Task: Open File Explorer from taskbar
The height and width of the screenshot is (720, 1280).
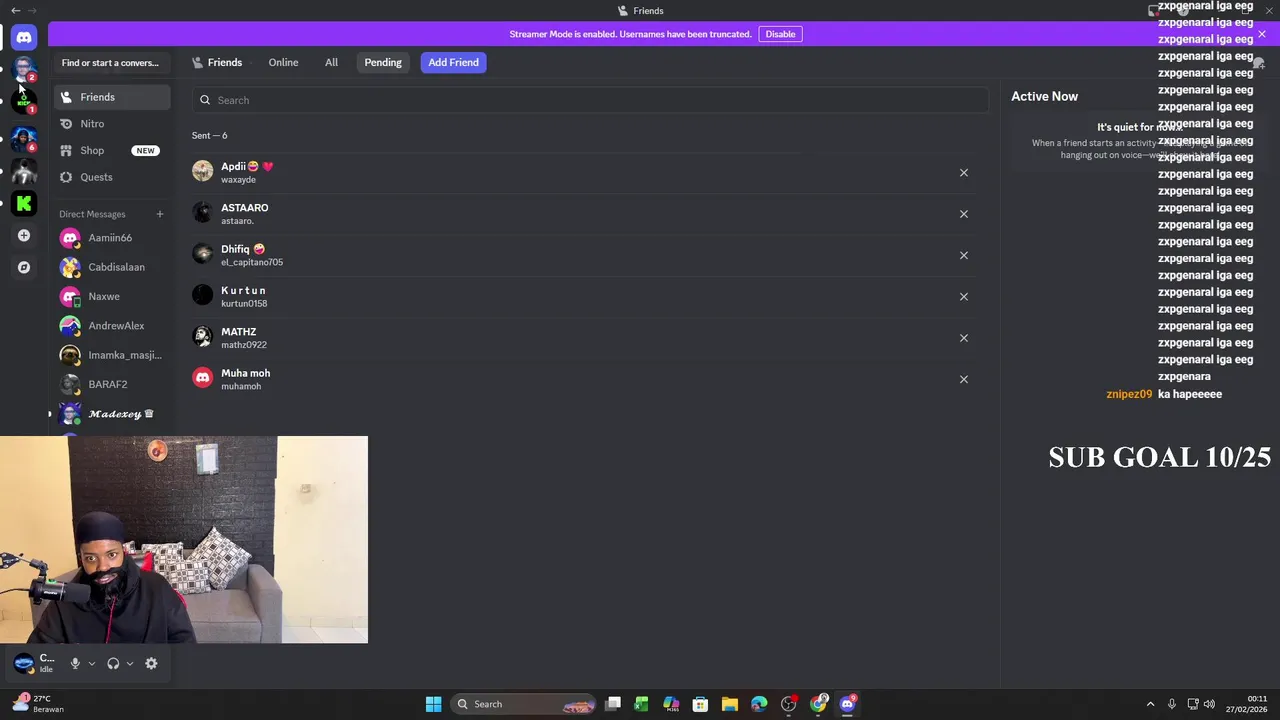Action: [x=730, y=704]
